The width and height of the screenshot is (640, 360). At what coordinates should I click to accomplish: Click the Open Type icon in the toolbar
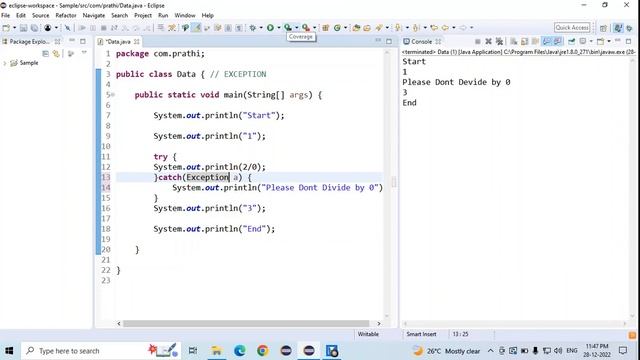coord(356,28)
